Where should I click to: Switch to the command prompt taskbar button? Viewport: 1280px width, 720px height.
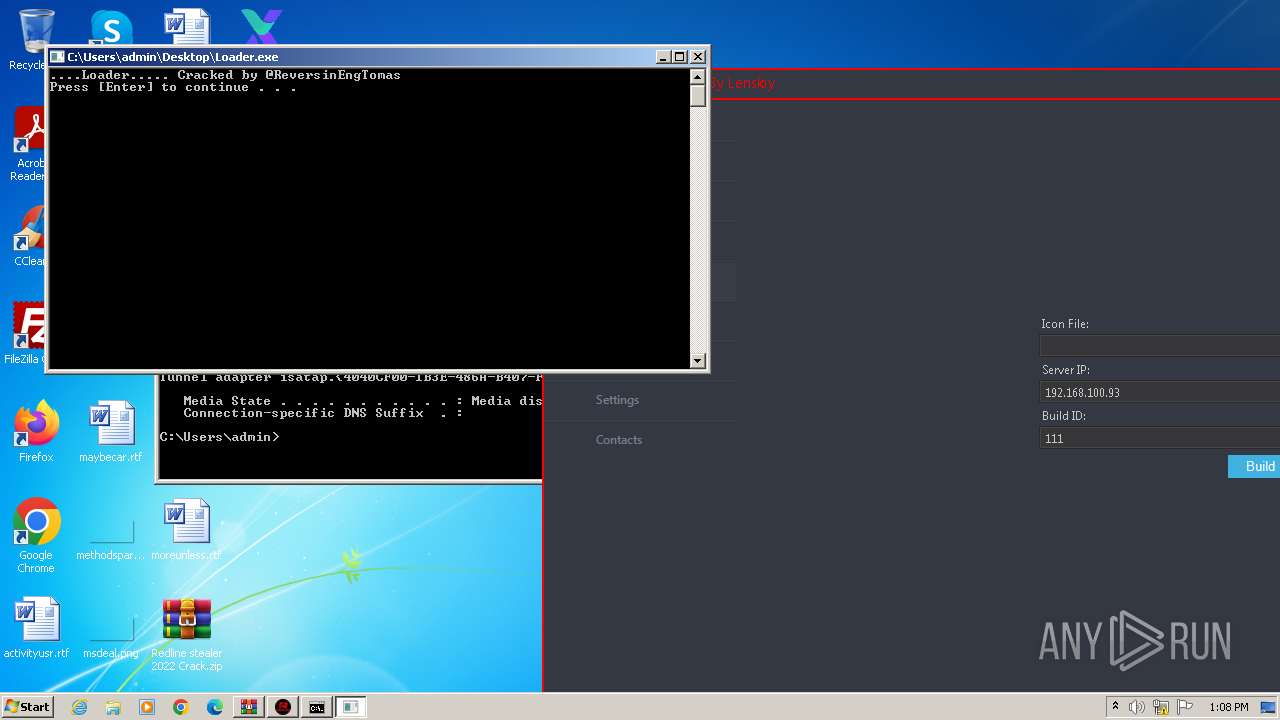[x=317, y=707]
